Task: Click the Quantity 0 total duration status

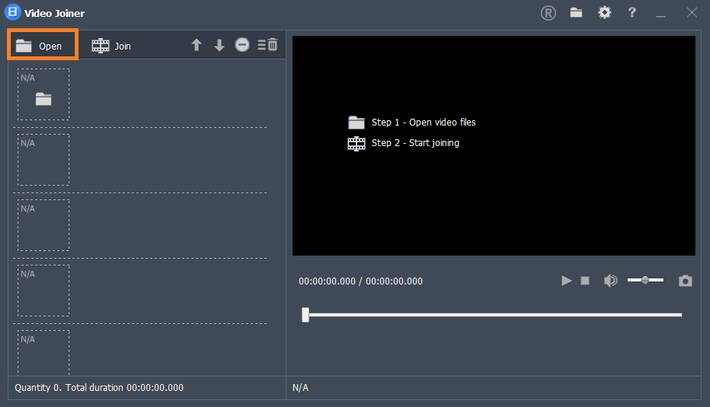Action: (x=99, y=388)
